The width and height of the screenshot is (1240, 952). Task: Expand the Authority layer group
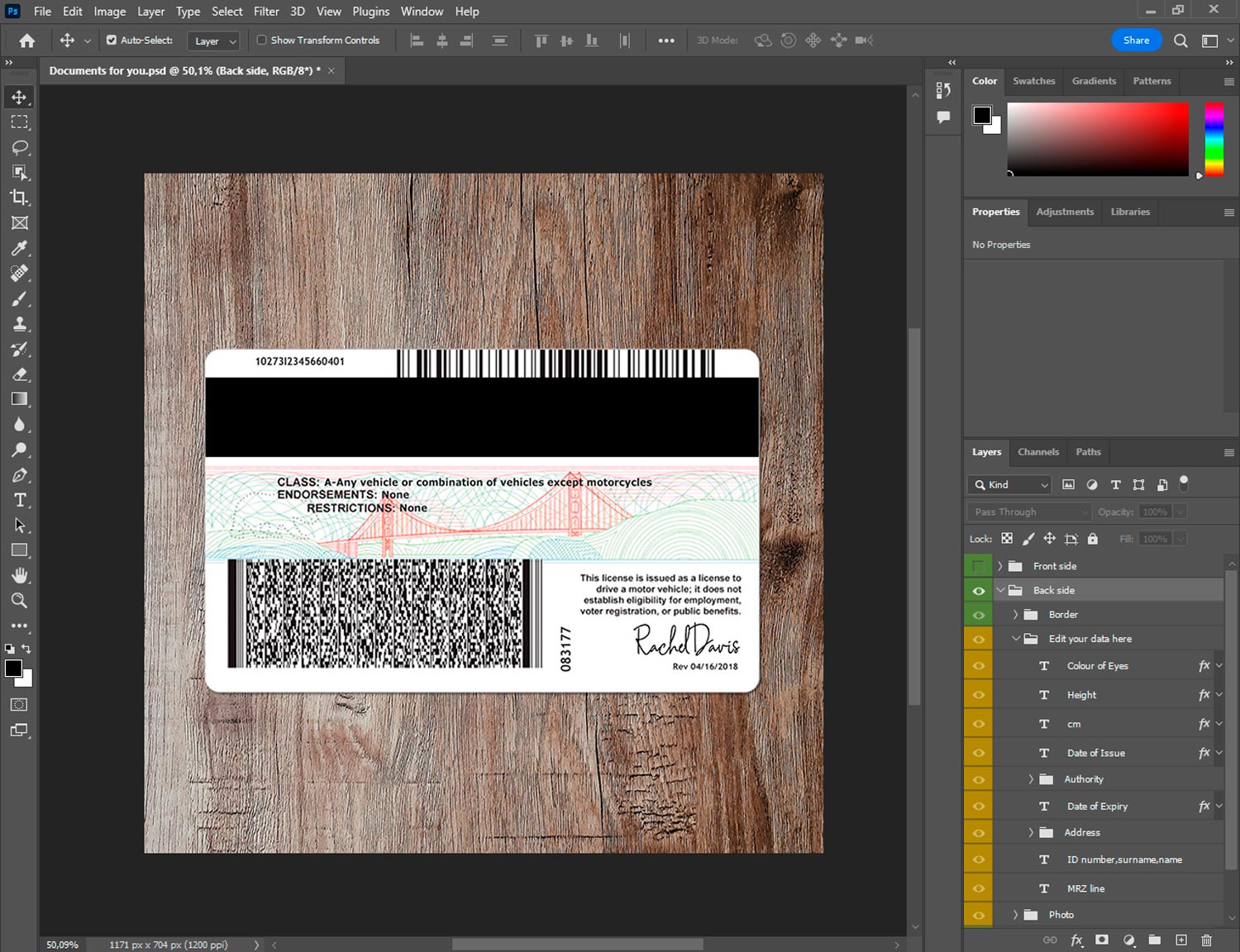pyautogui.click(x=1031, y=779)
